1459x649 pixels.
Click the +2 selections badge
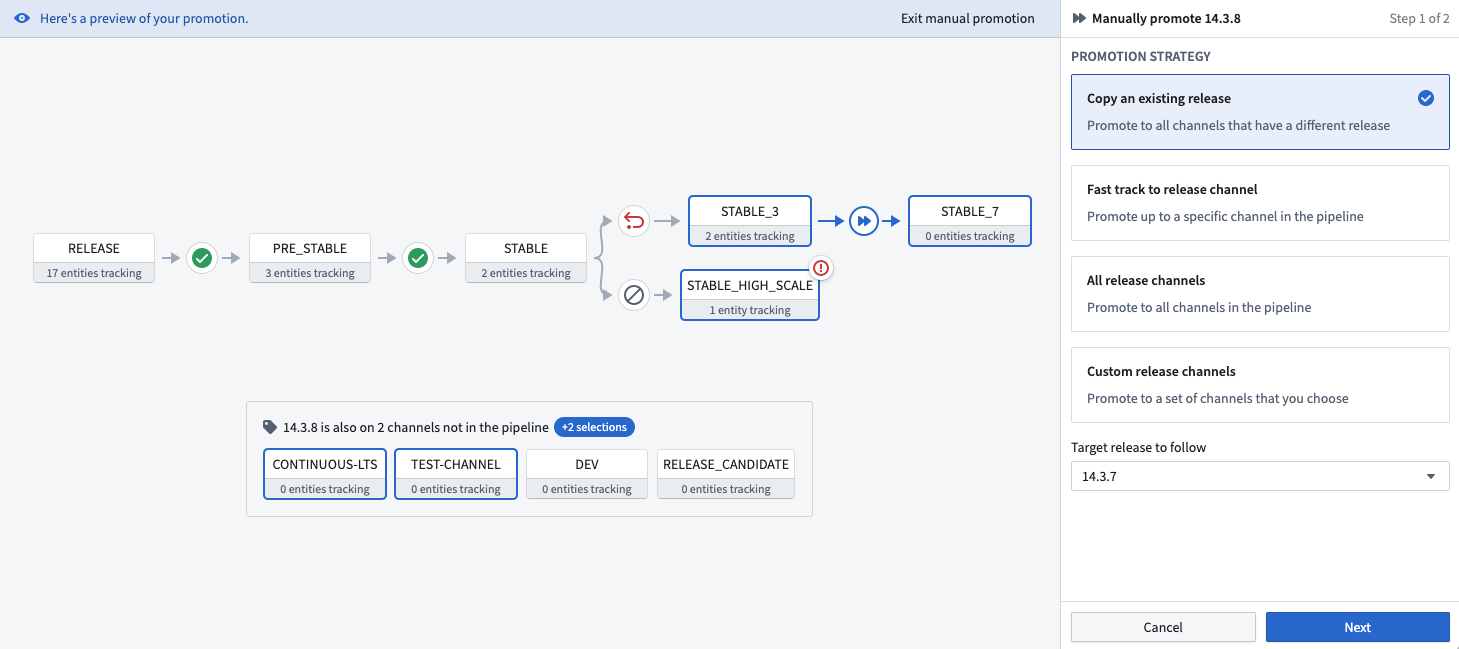click(x=594, y=427)
